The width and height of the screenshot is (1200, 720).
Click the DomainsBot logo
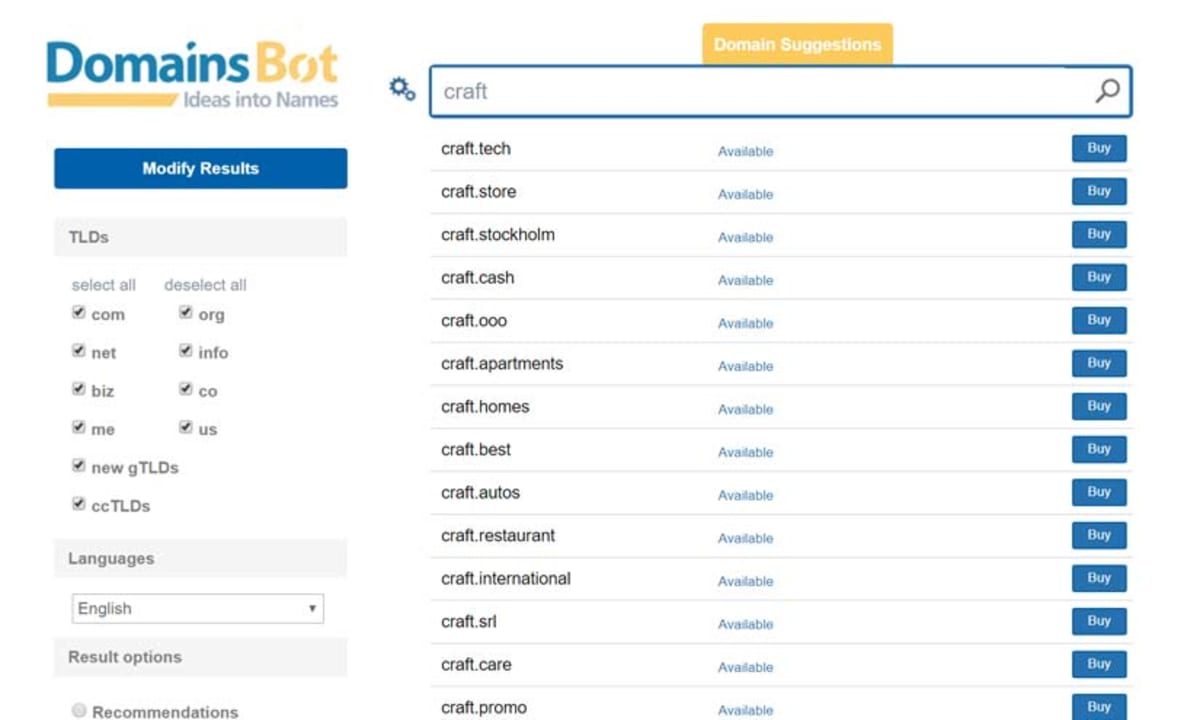tap(192, 74)
